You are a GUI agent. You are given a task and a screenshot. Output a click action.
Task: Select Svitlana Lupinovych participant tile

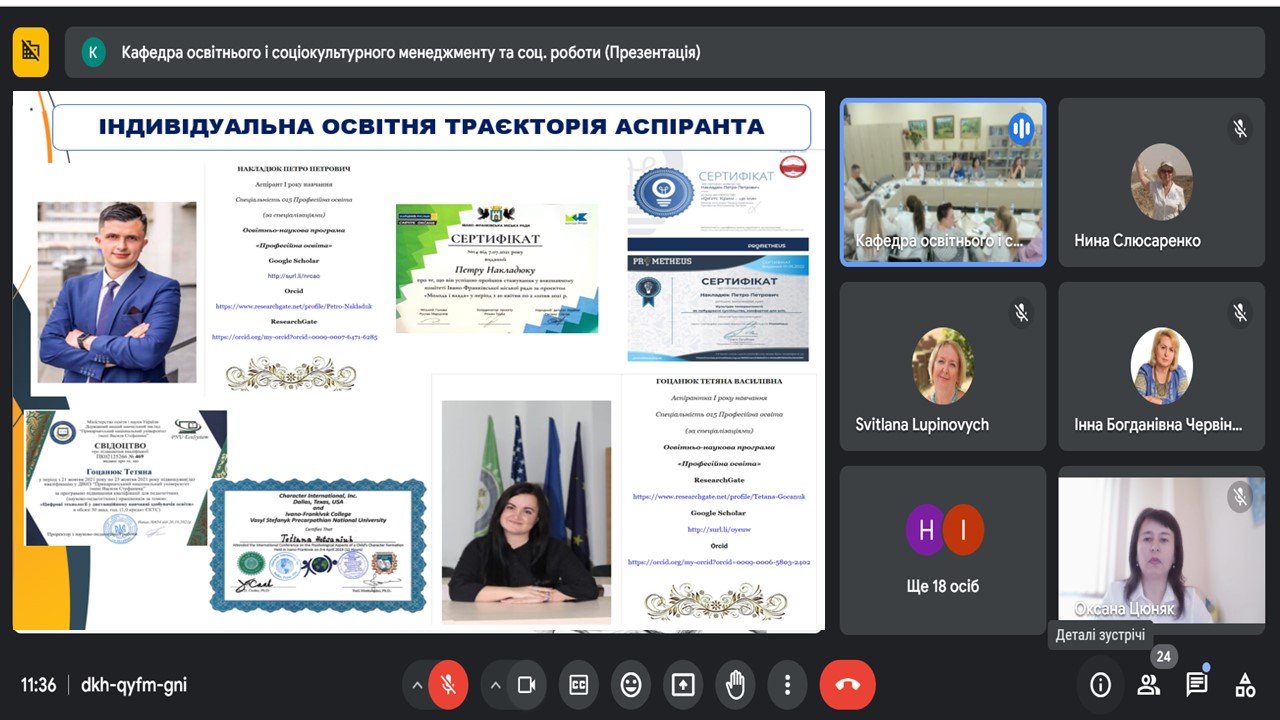coord(943,366)
